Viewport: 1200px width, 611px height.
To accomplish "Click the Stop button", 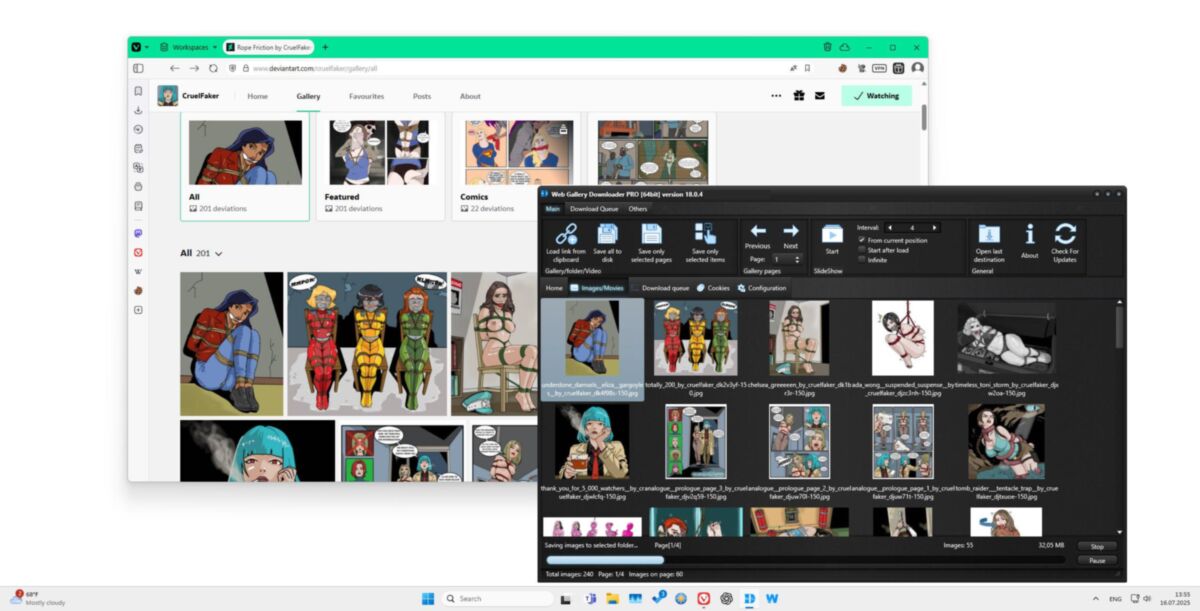I will (x=1097, y=546).
